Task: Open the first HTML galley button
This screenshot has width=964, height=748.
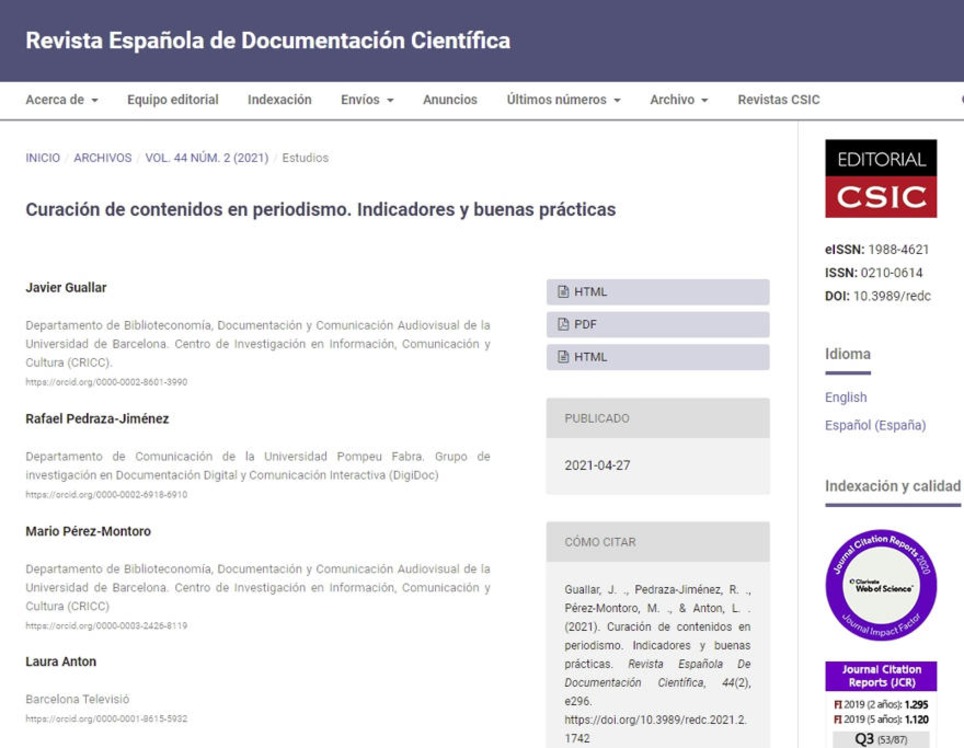Action: coord(657,292)
